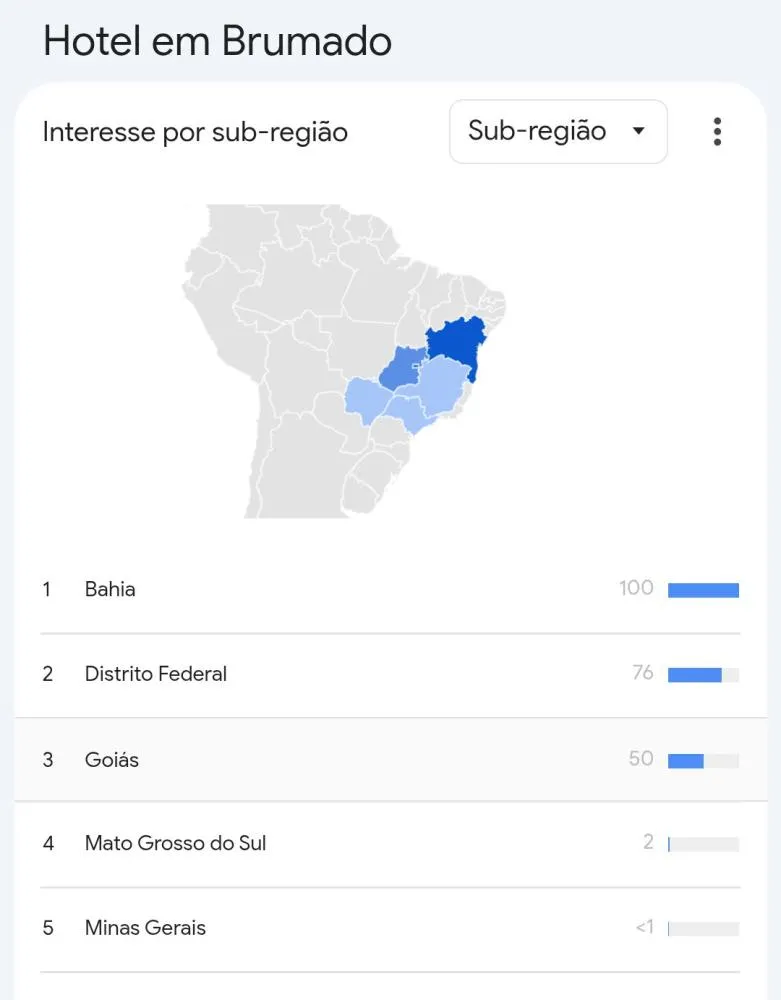
Task: Choose Minas Gerais from the list
Action: 145,928
